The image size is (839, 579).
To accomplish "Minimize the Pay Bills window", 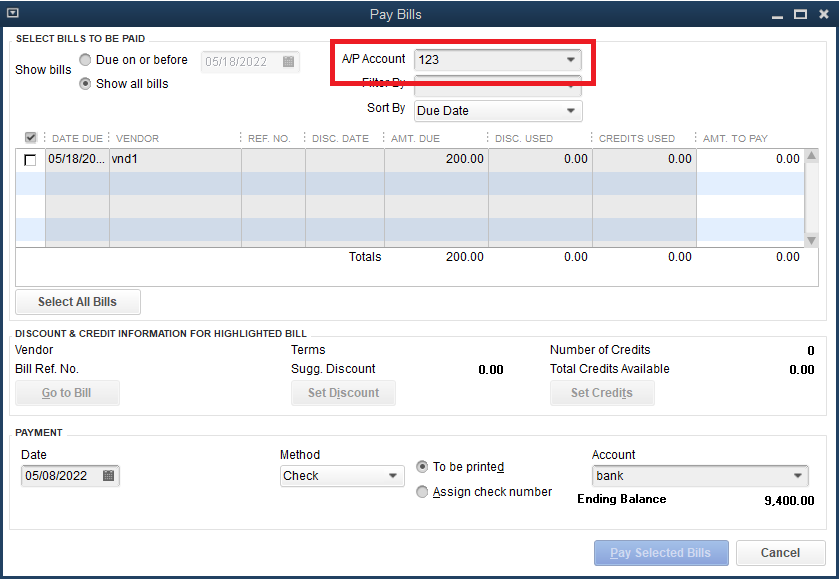I will (x=778, y=14).
